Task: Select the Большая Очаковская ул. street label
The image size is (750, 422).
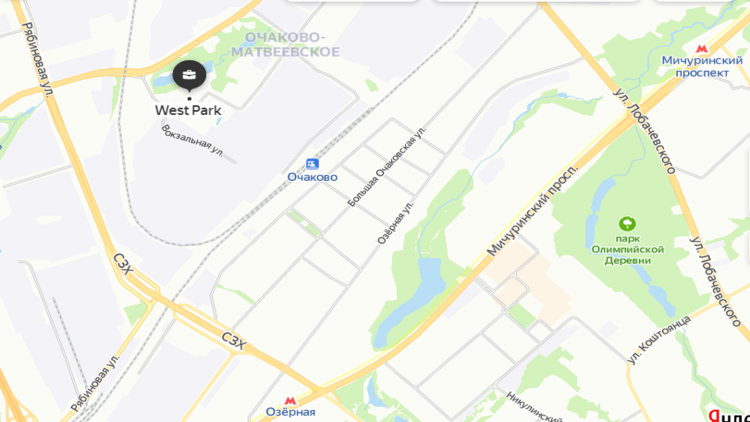Action: click(386, 166)
